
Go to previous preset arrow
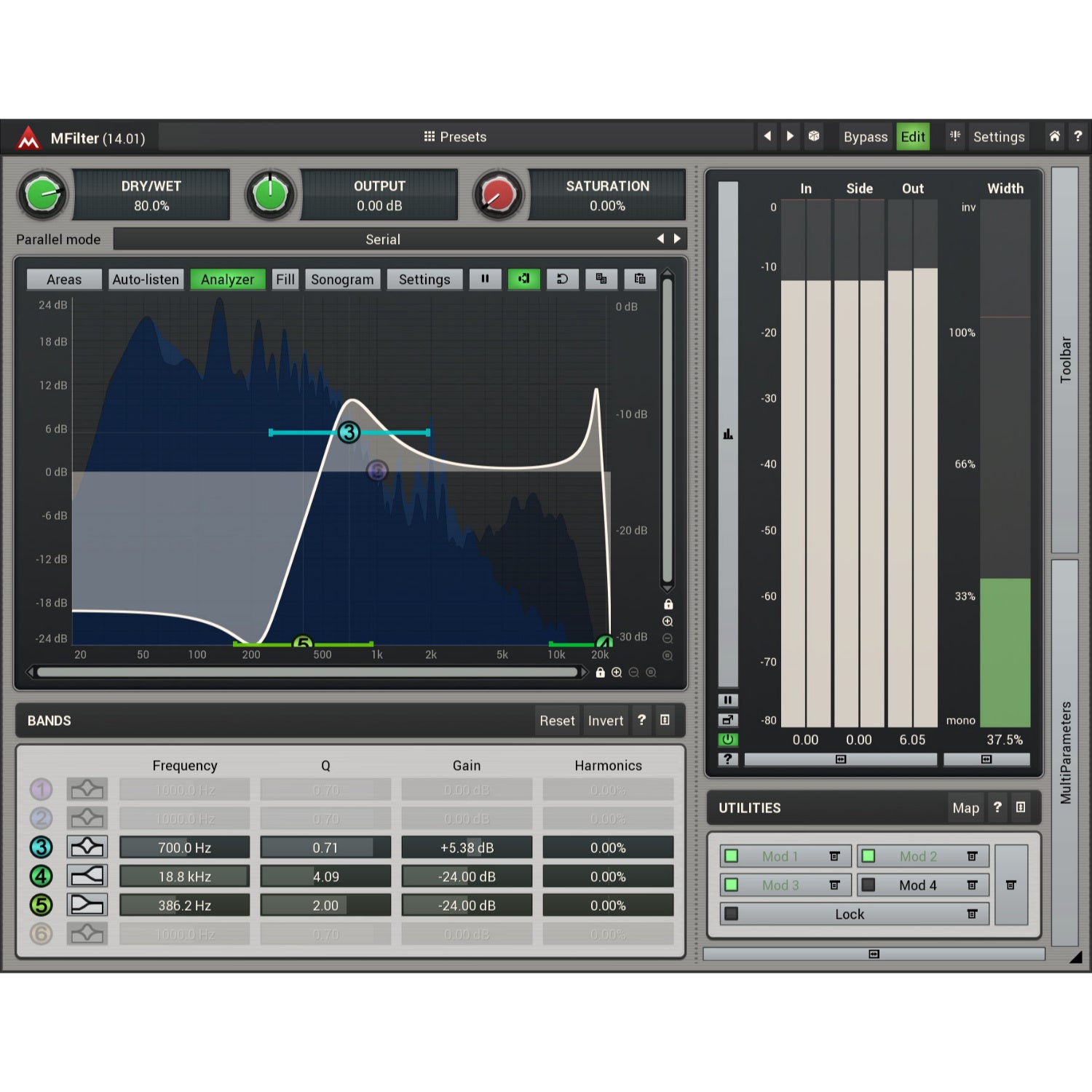(767, 136)
